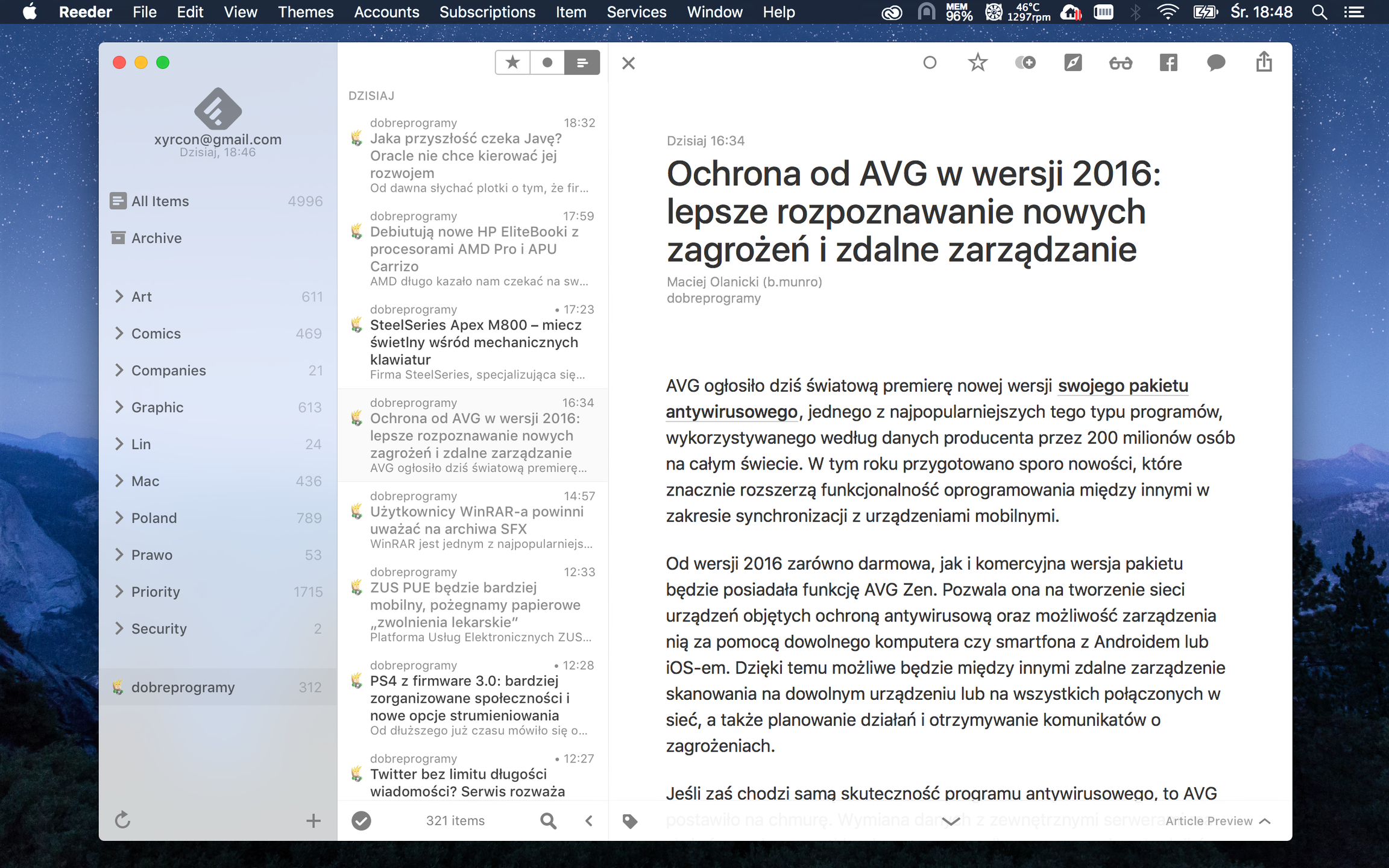Screen dimensions: 1389x868
Task: Expand the Prawo folder
Action: (x=119, y=555)
